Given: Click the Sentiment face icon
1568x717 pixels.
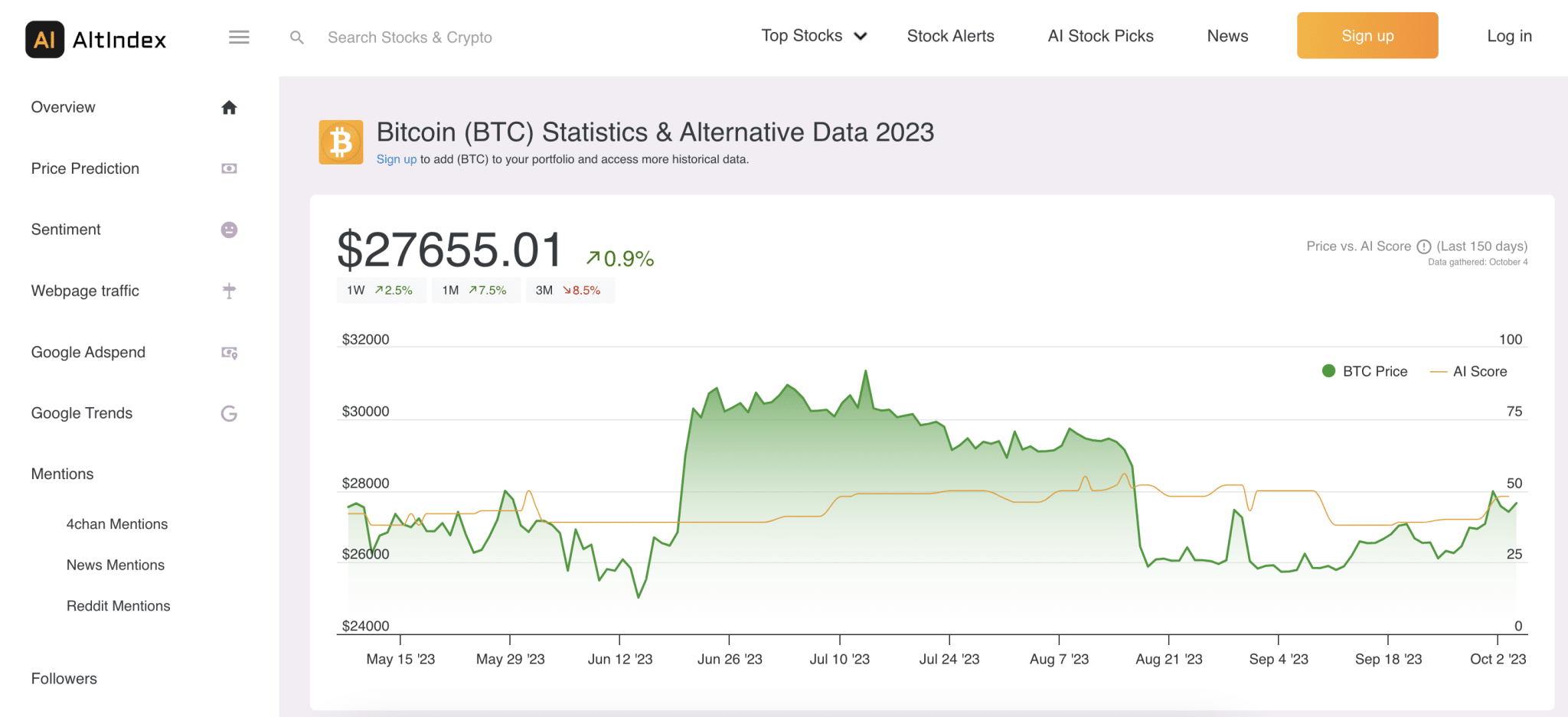Looking at the screenshot, I should 229,230.
